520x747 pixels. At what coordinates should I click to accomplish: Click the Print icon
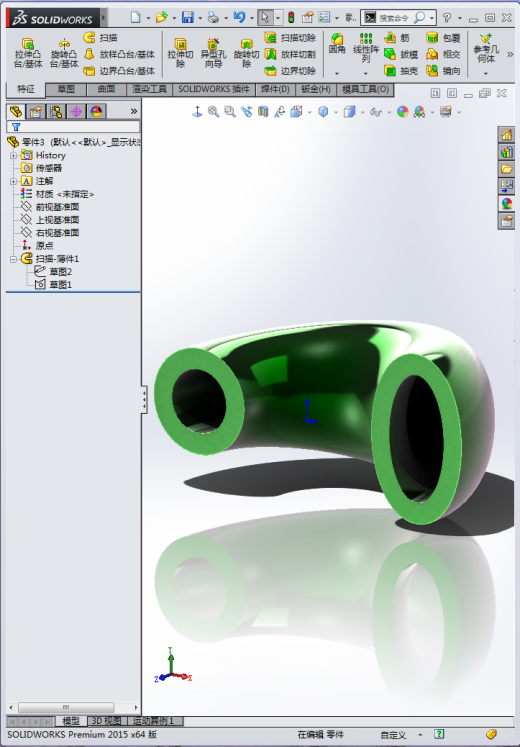[213, 18]
